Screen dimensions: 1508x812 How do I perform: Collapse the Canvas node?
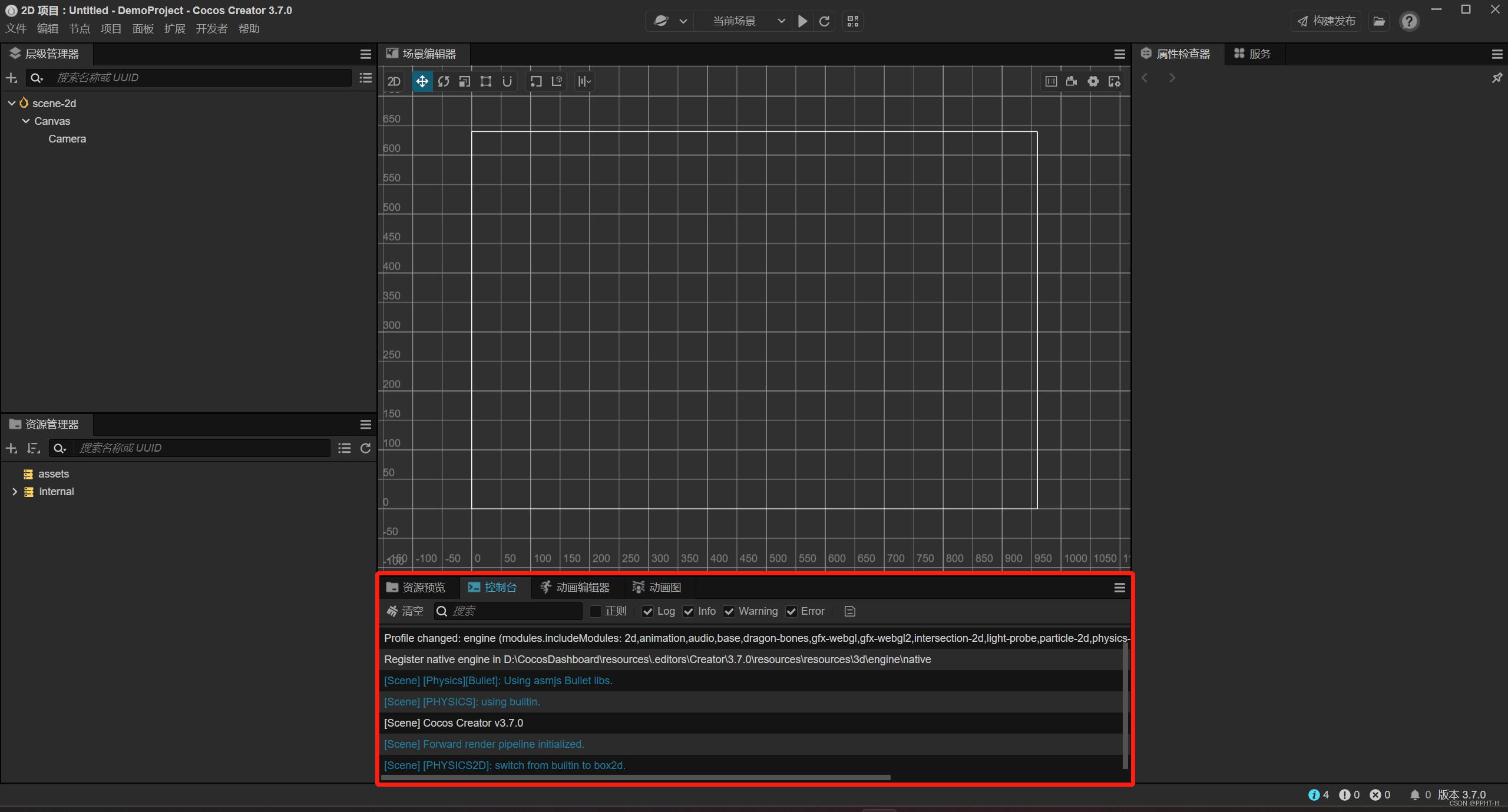coord(26,121)
